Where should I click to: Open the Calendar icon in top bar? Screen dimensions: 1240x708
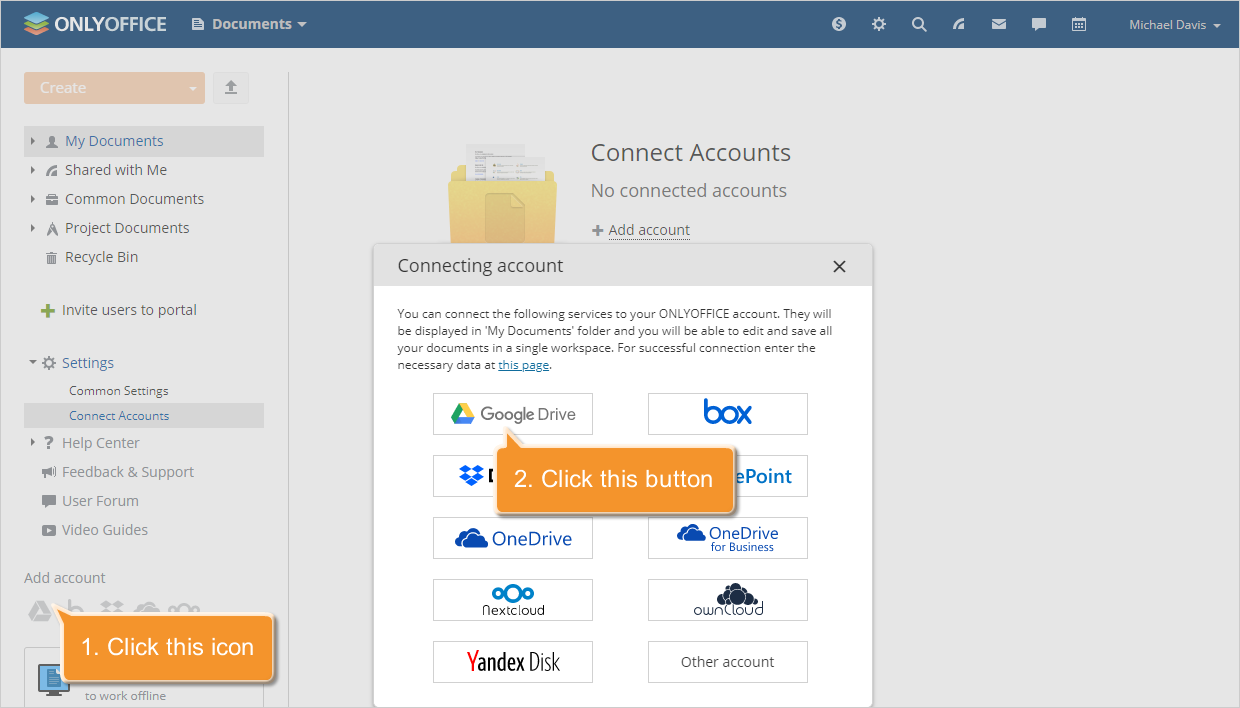pyautogui.click(x=1078, y=24)
